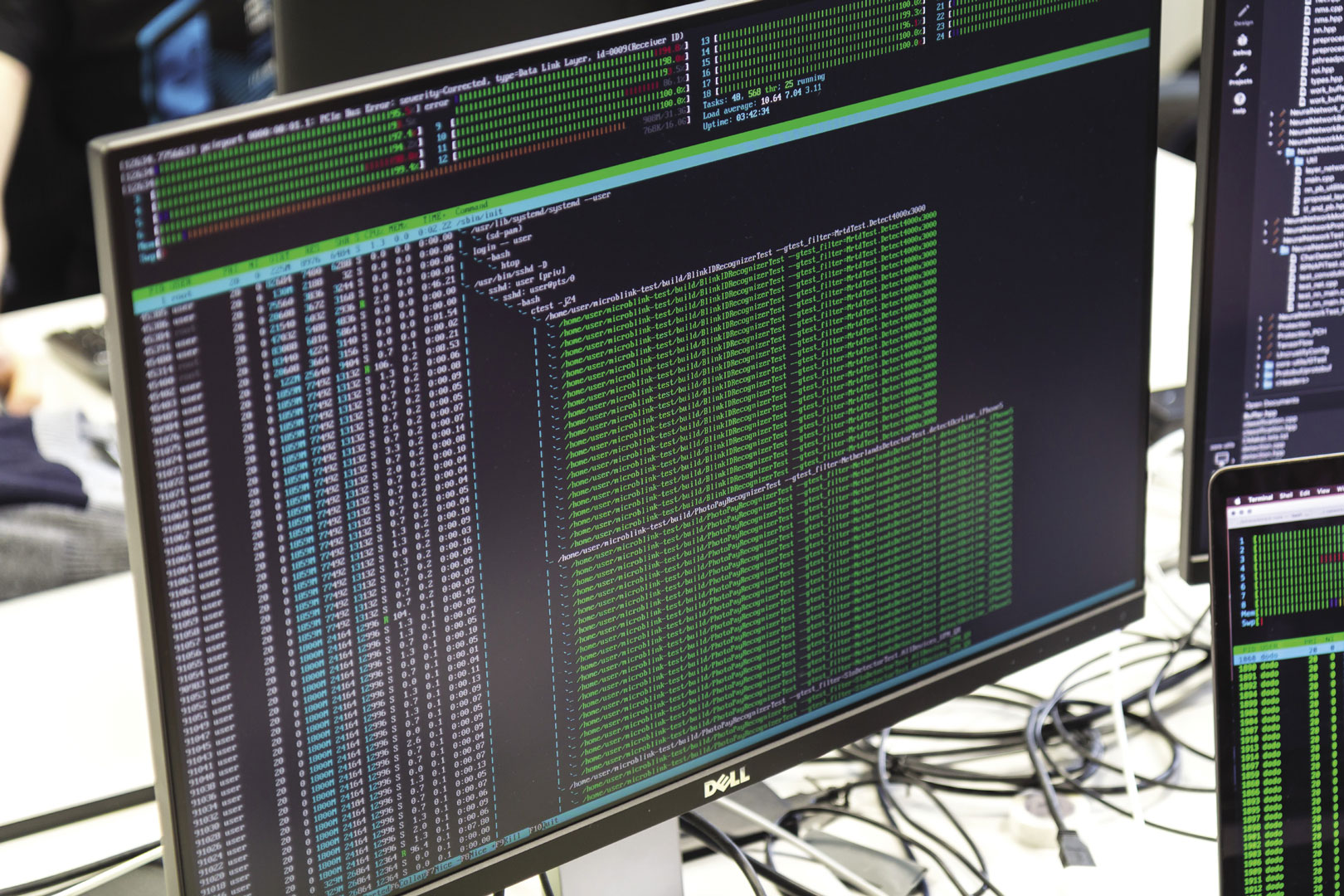This screenshot has height=896, width=1344.
Task: Open Edit menu on laptop menu bar
Action: click(1305, 494)
